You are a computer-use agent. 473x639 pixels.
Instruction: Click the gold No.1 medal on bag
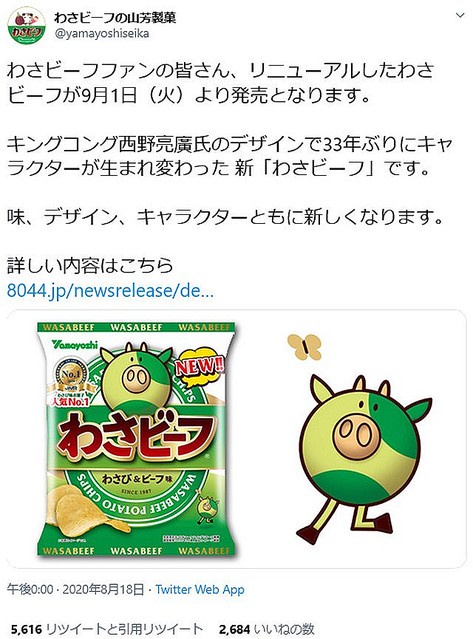coord(70,376)
